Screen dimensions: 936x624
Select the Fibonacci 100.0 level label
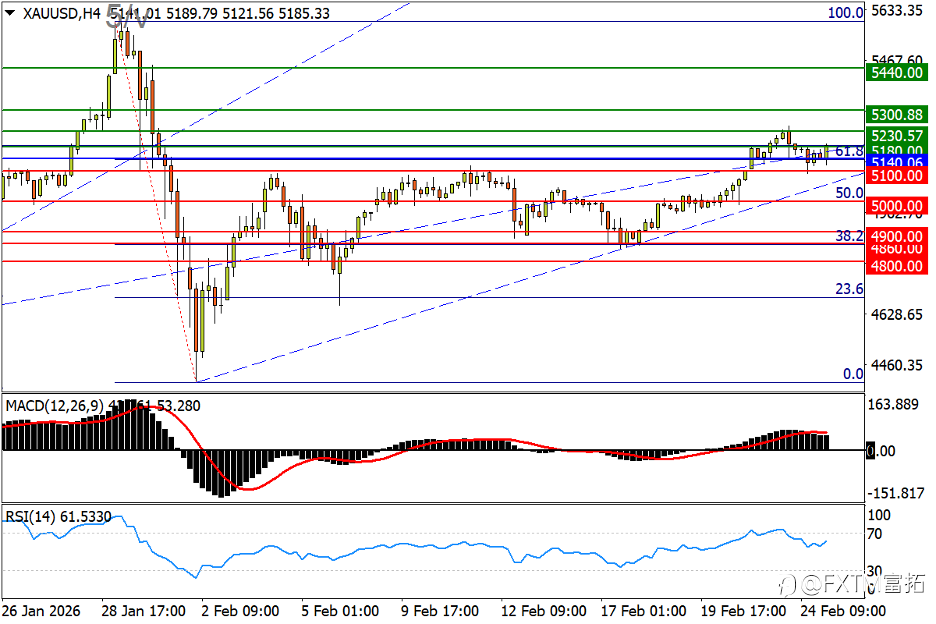(845, 12)
